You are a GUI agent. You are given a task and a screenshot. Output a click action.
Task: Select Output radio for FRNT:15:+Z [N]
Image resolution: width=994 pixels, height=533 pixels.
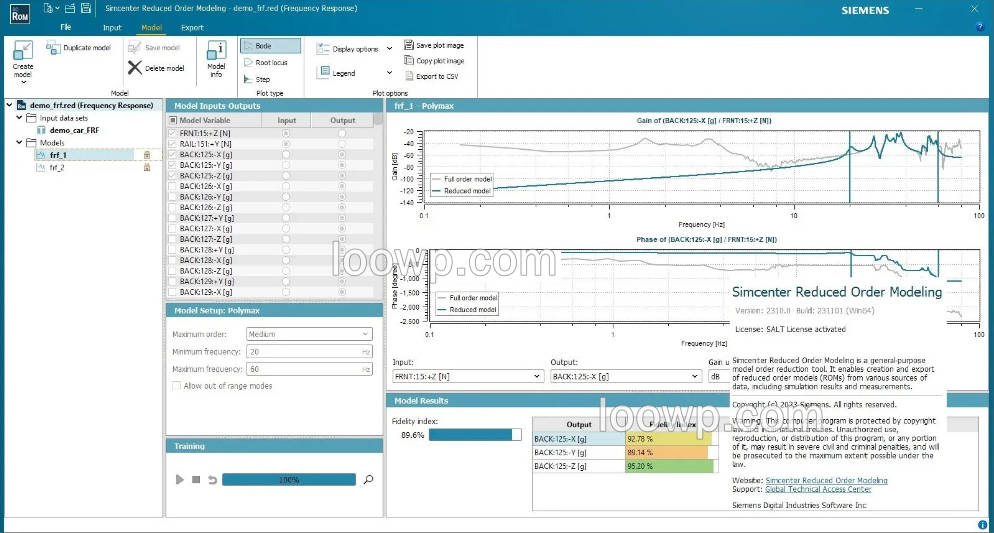point(342,134)
